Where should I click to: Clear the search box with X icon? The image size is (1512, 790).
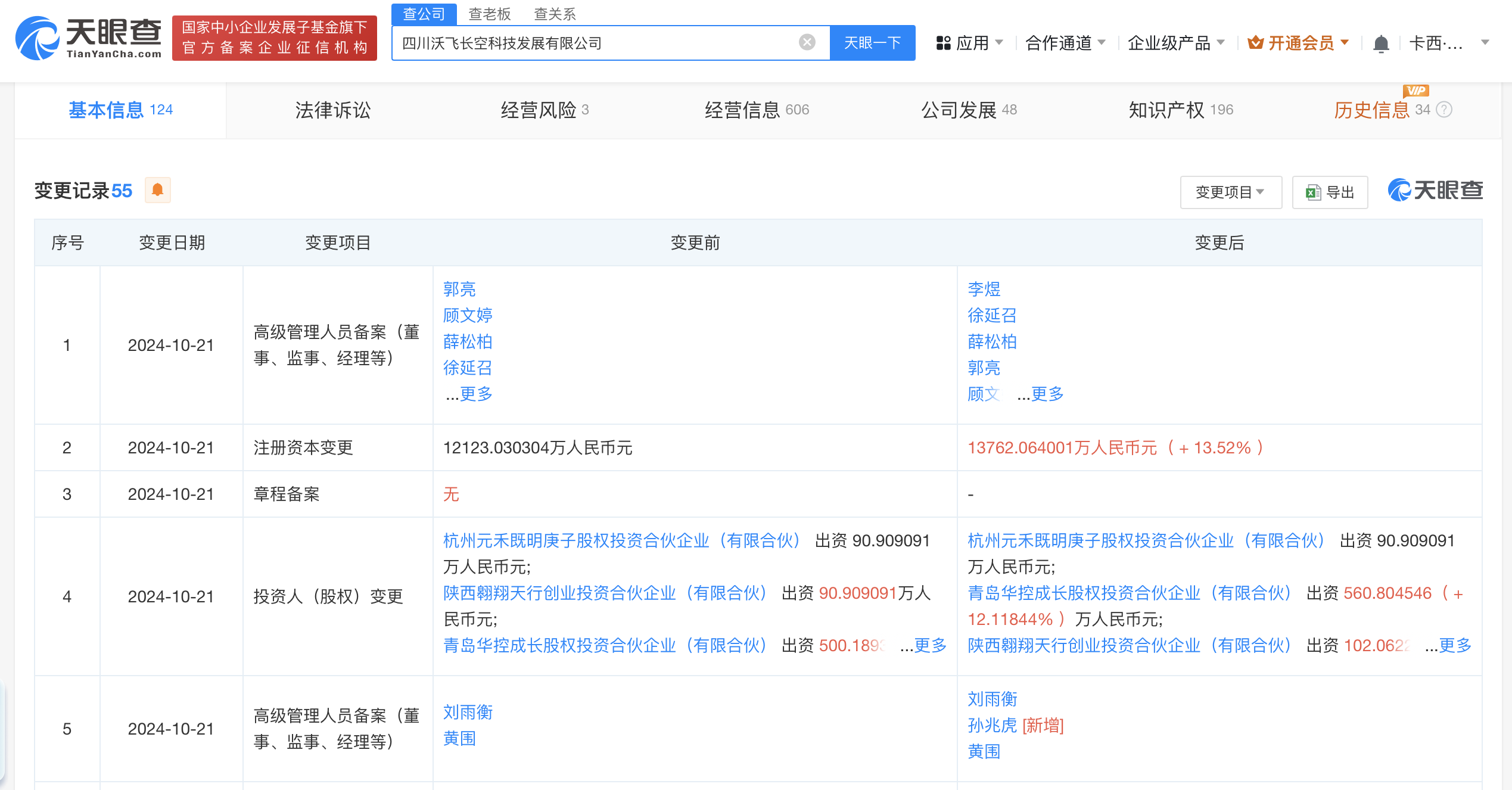tap(807, 42)
